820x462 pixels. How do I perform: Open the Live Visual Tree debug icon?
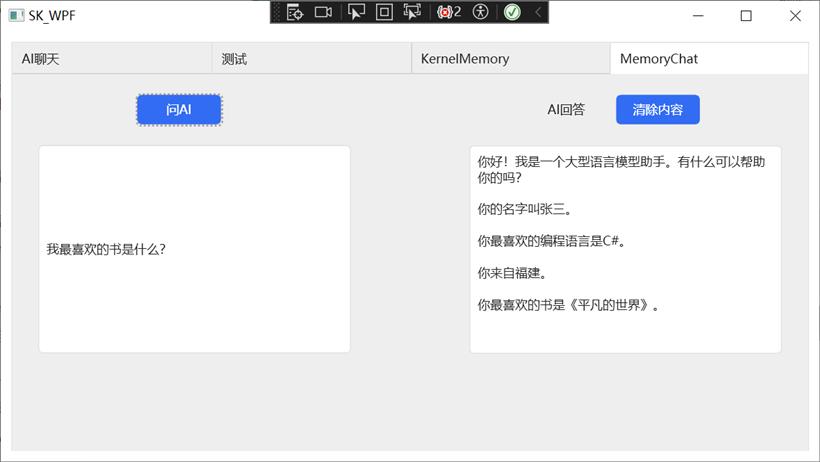tap(295, 12)
